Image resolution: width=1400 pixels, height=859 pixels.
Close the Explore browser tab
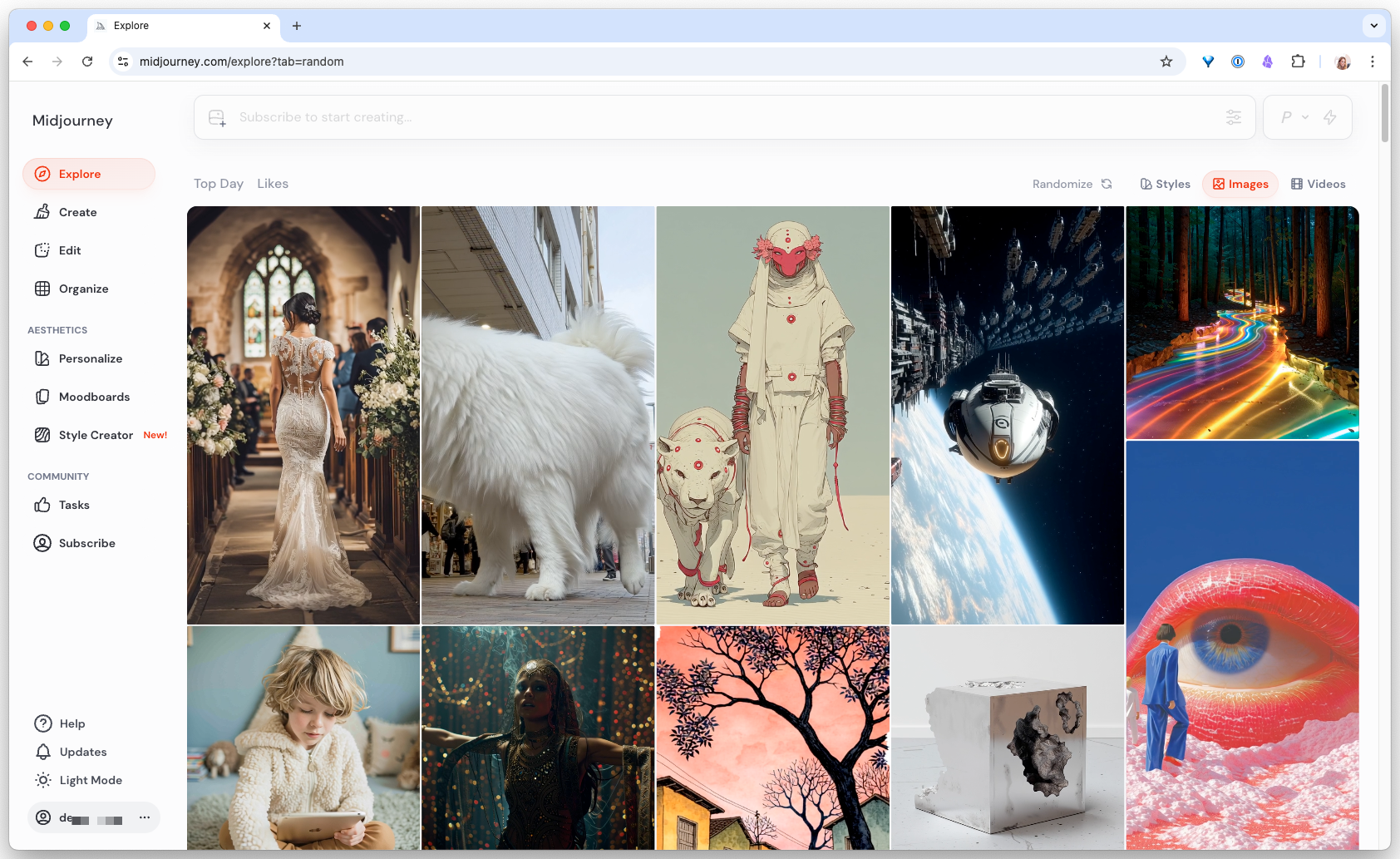click(x=267, y=26)
